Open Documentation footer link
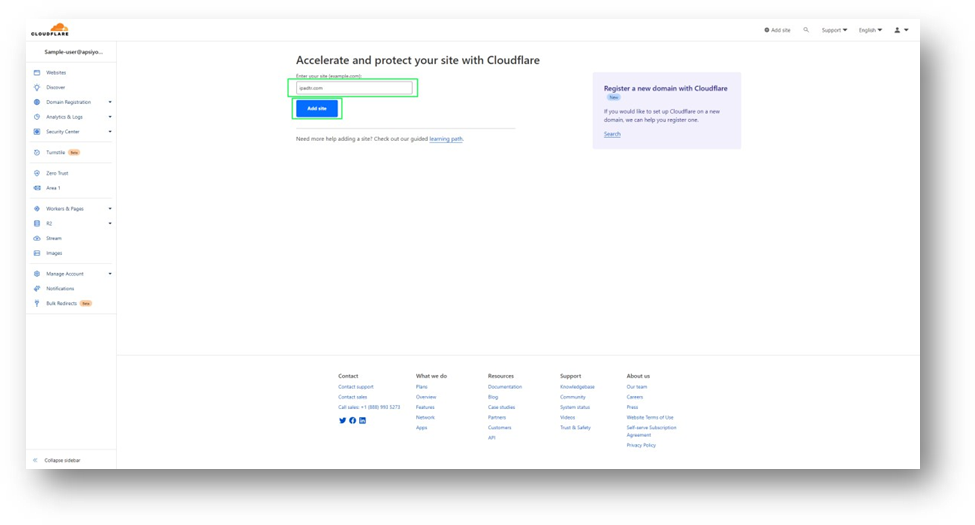 [505, 387]
